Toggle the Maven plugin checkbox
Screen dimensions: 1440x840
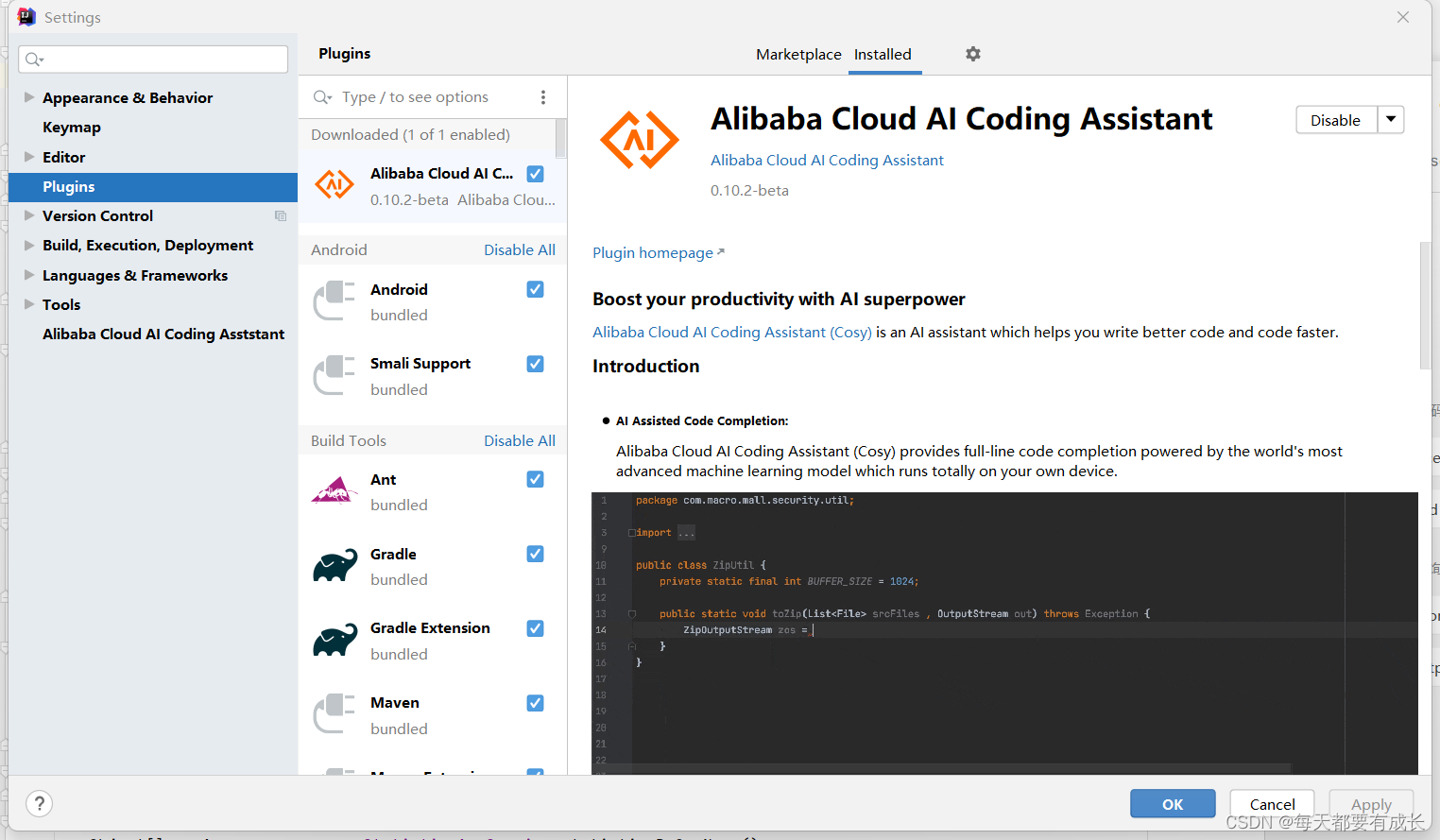535,703
